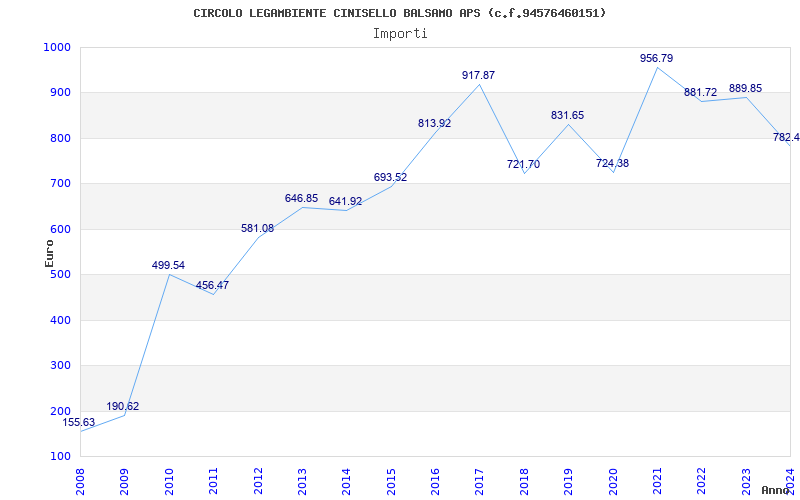Click the 917.87 peak label
The width and height of the screenshot is (800, 500).
coord(479,76)
